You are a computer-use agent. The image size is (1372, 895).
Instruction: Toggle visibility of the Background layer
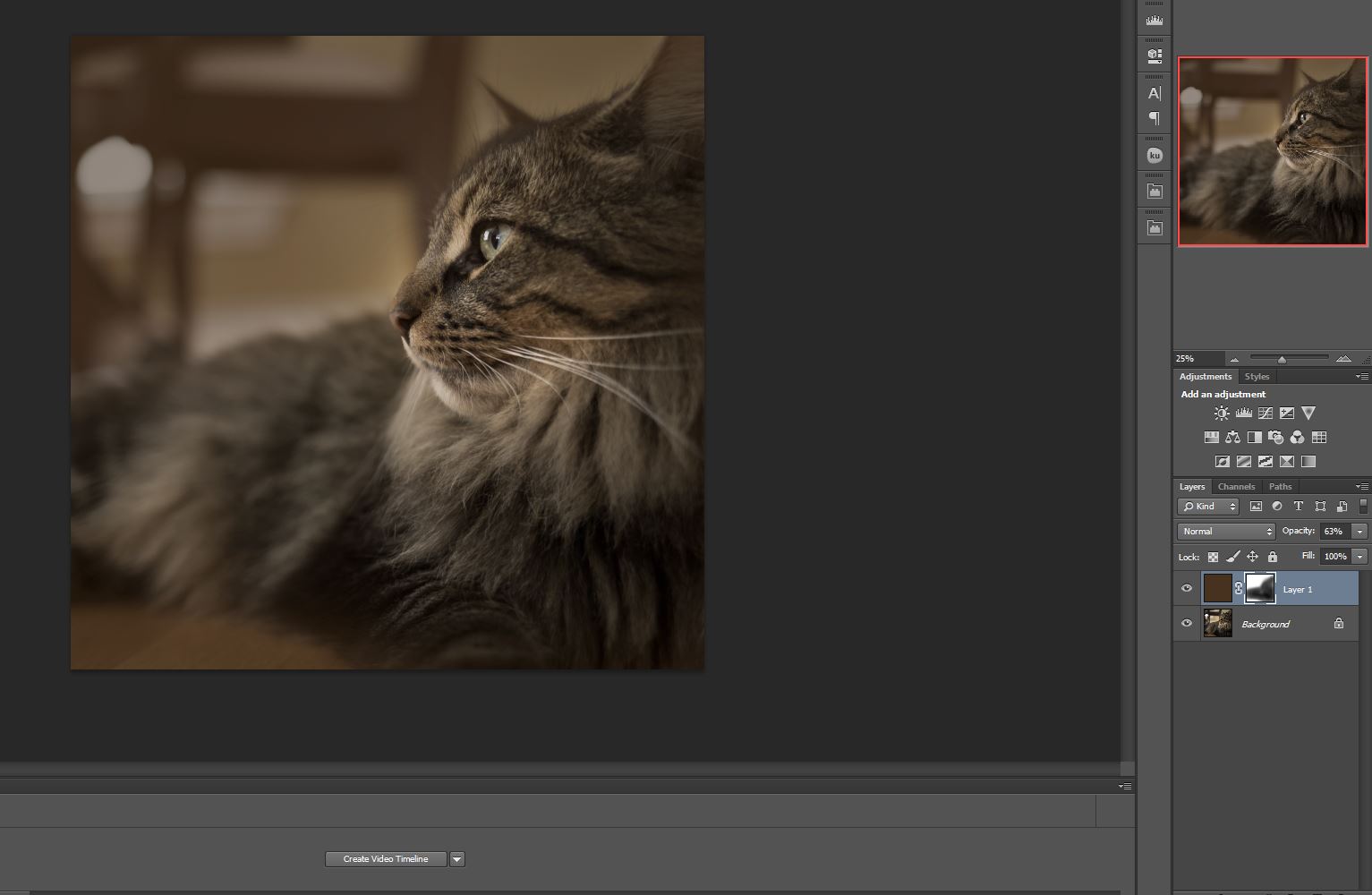coord(1187,623)
